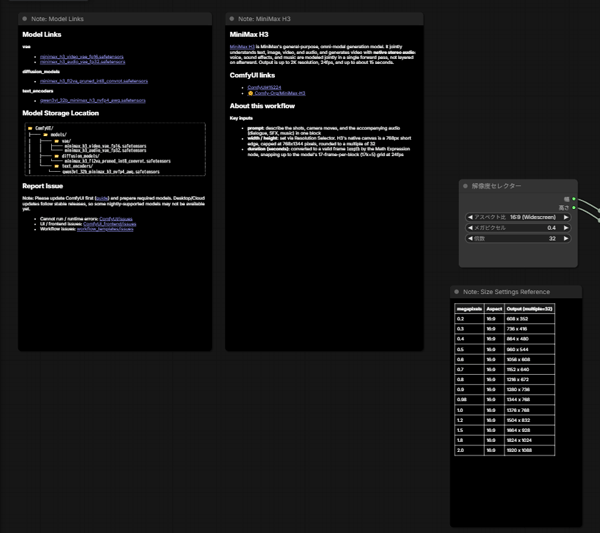Decrease アスペクト比 with left arrow

point(470,217)
